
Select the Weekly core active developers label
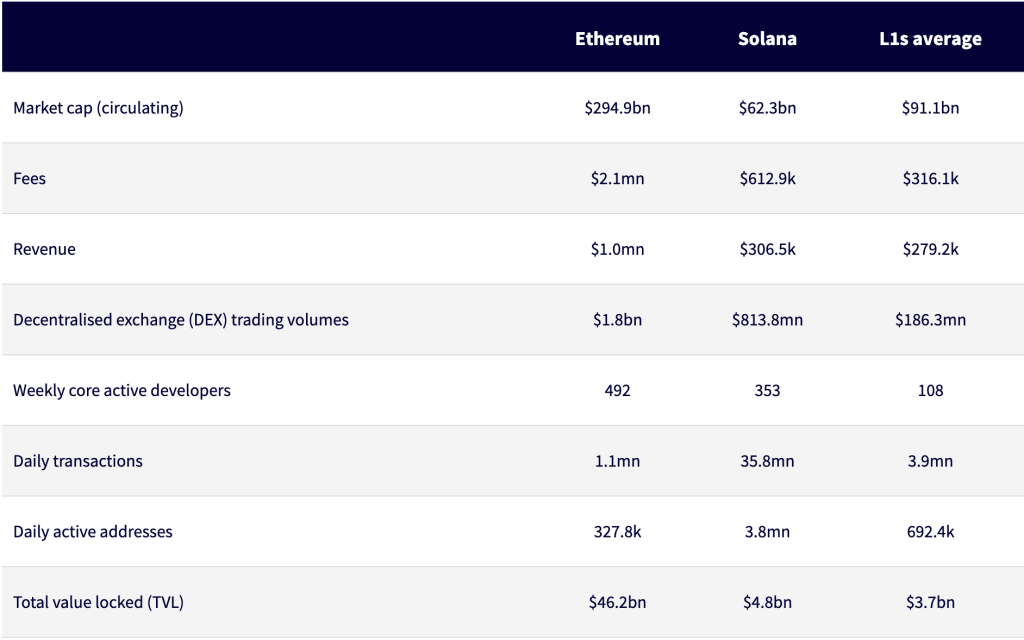(x=122, y=390)
